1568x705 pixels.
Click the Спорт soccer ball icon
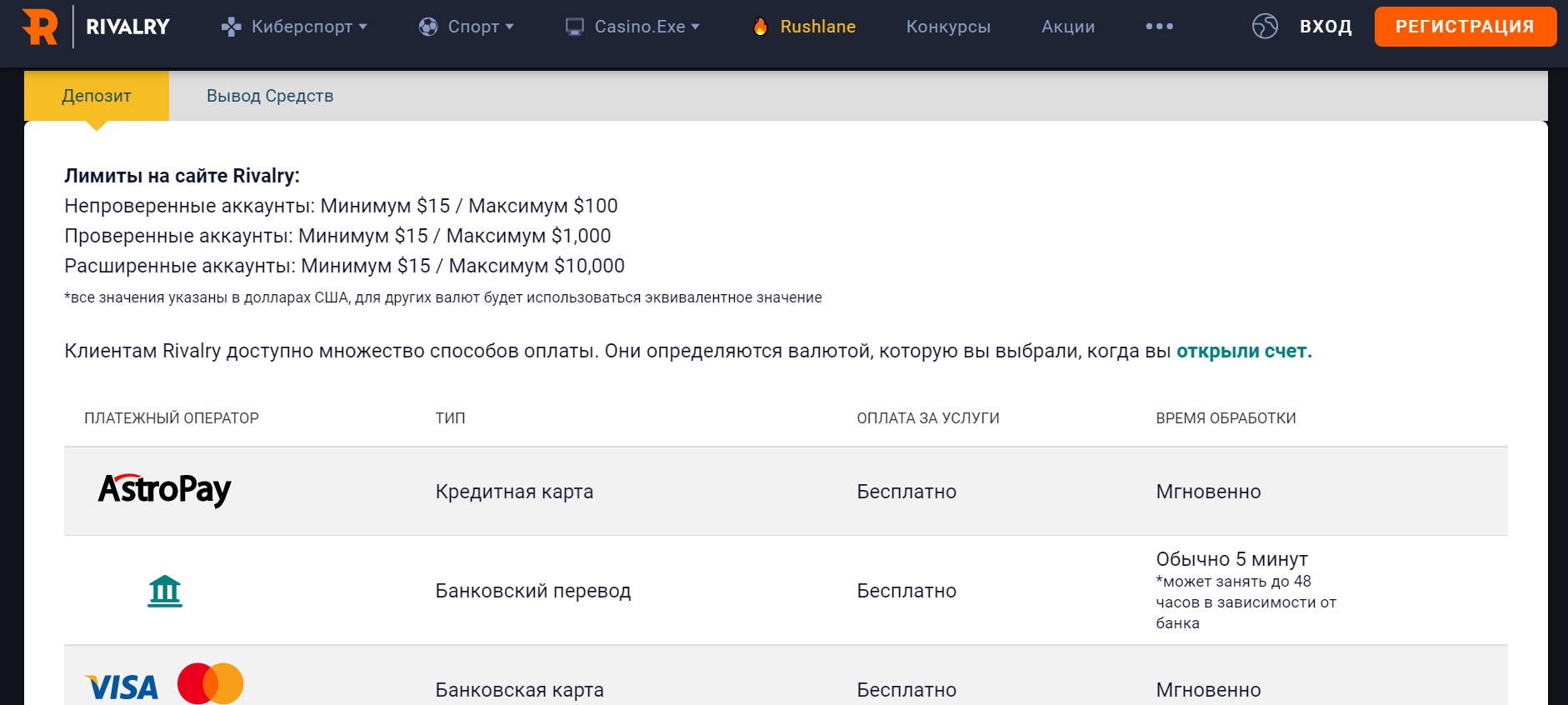428,27
